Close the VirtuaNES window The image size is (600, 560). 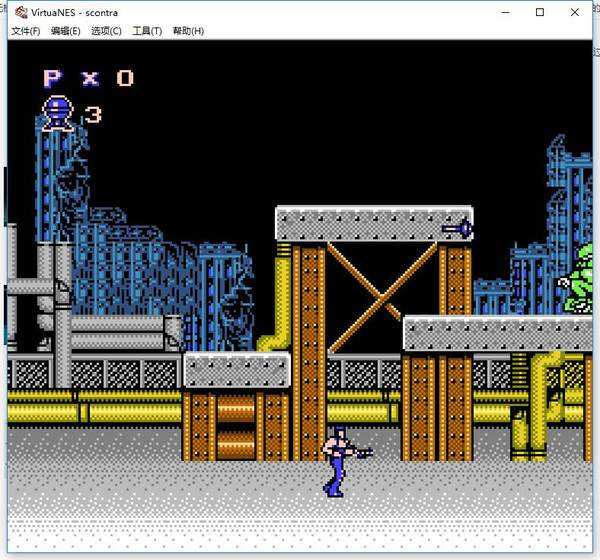pyautogui.click(x=574, y=12)
